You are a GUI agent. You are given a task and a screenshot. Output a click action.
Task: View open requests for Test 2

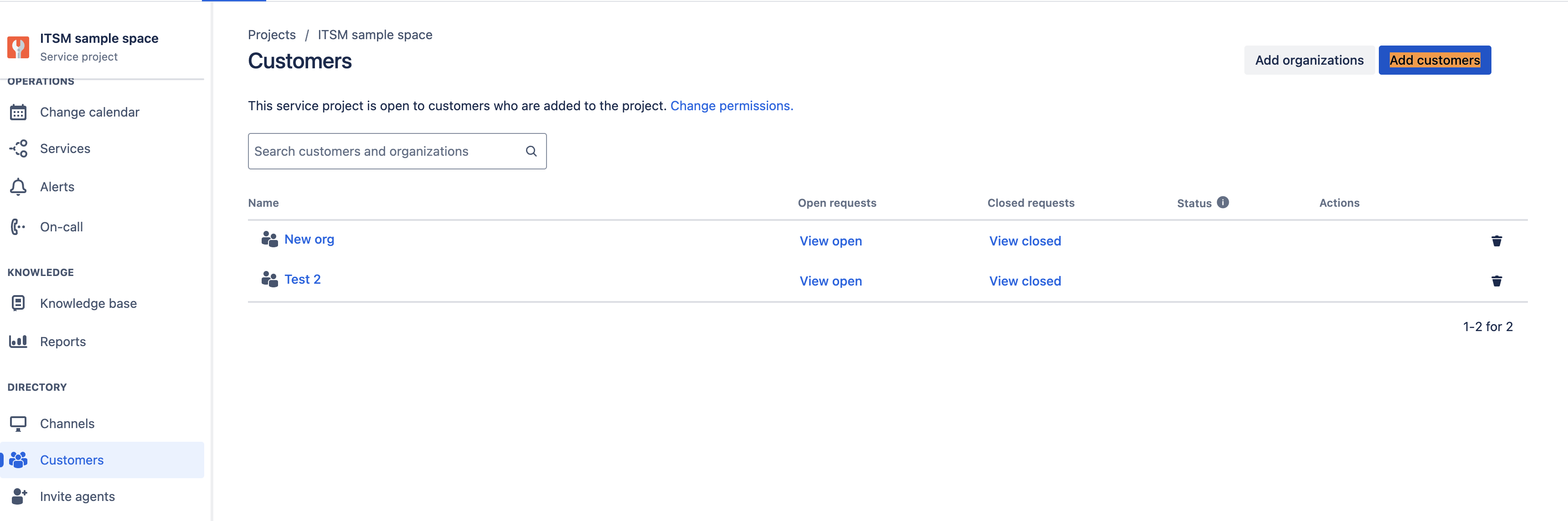[x=830, y=281]
